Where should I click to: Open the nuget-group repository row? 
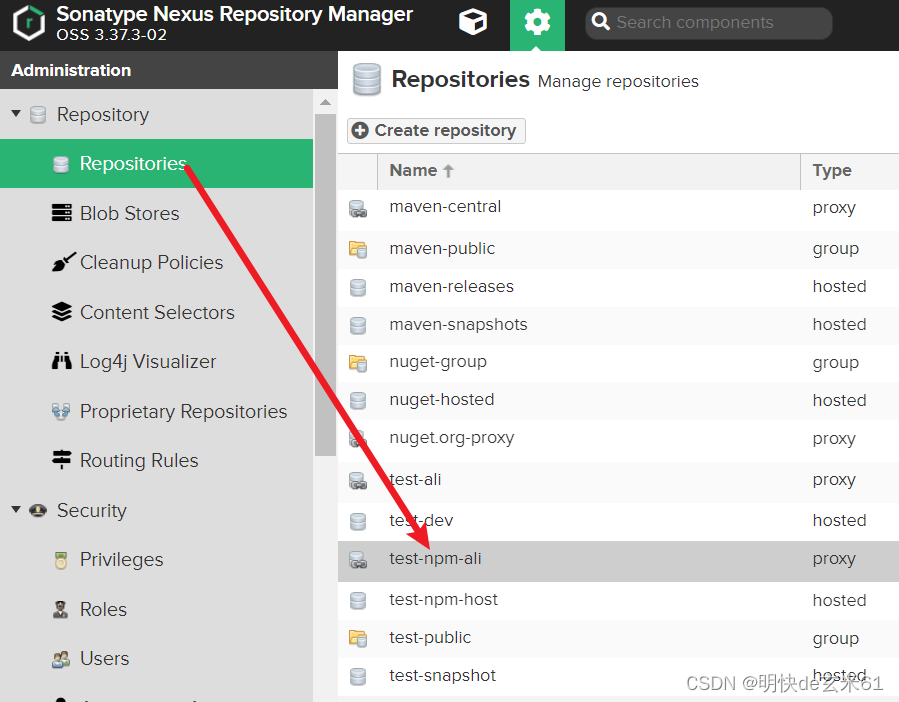[x=619, y=363]
